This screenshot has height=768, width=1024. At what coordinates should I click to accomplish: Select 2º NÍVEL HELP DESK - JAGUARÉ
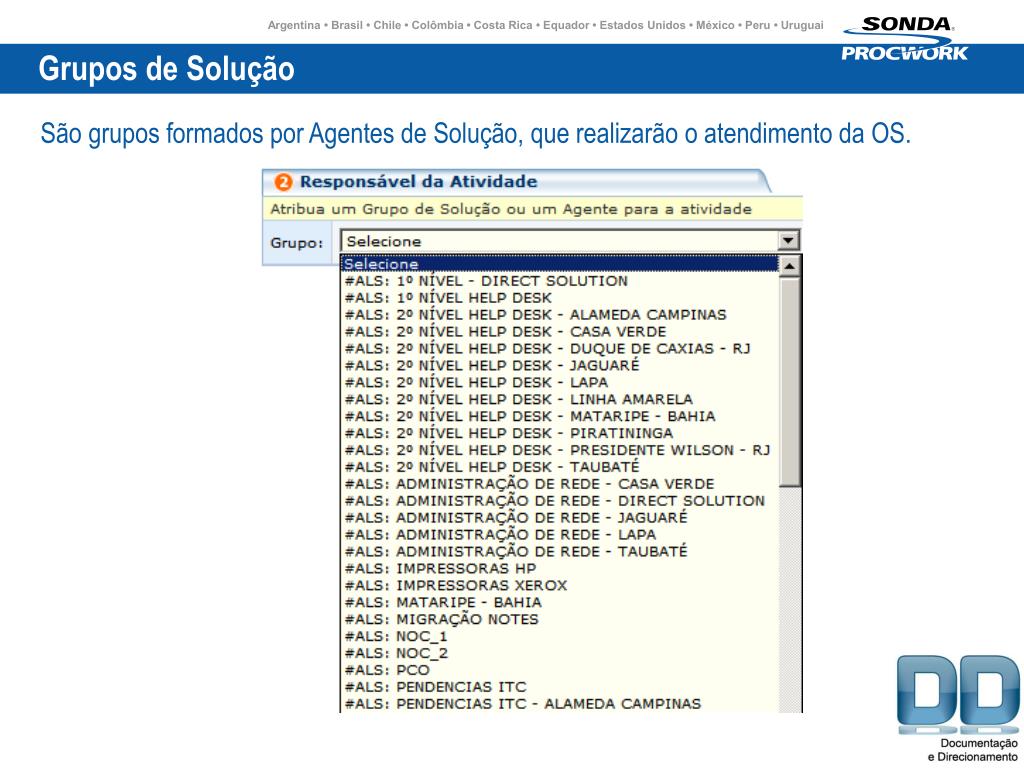click(x=560, y=366)
